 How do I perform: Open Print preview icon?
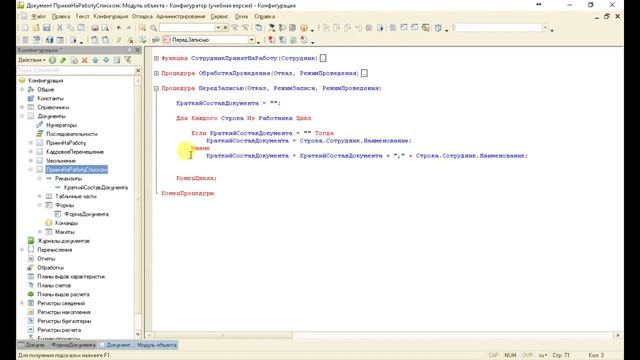[x=105, y=28]
